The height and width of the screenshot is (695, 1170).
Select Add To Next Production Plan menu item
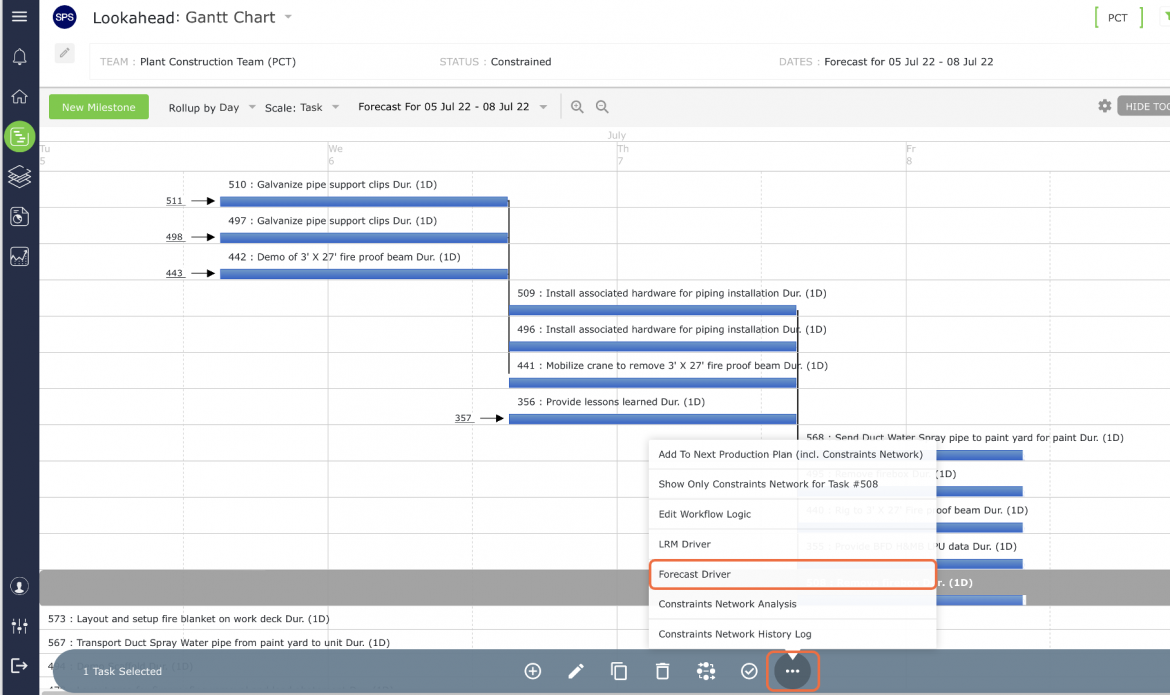792,454
